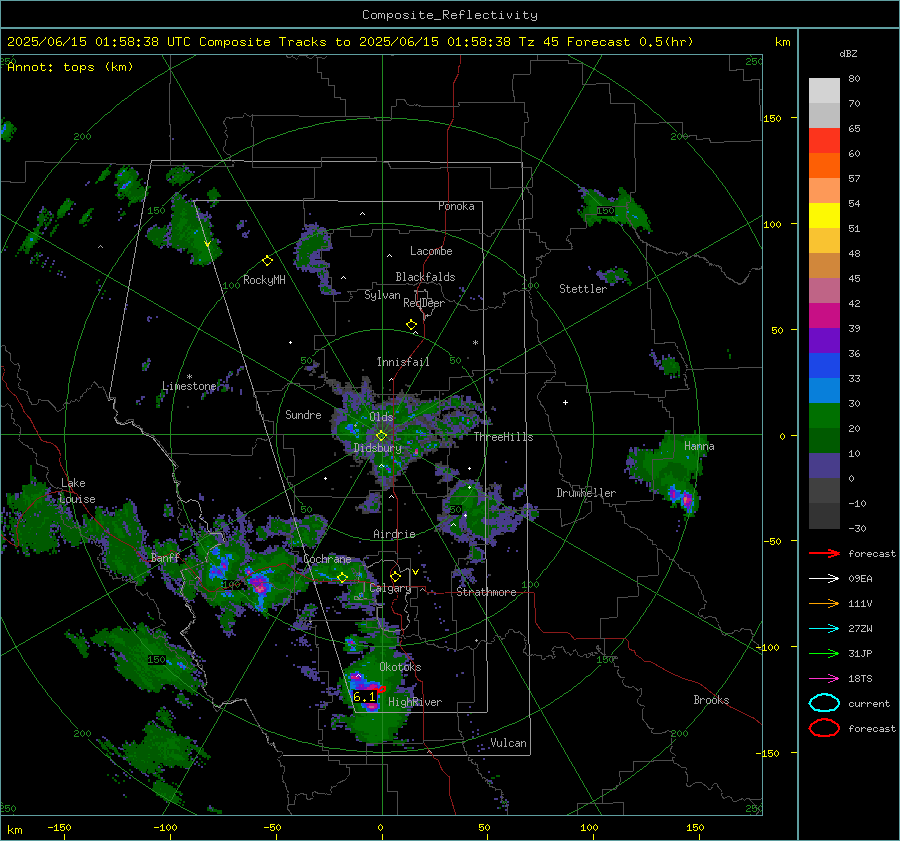Click the Okotoks town label

(400, 667)
